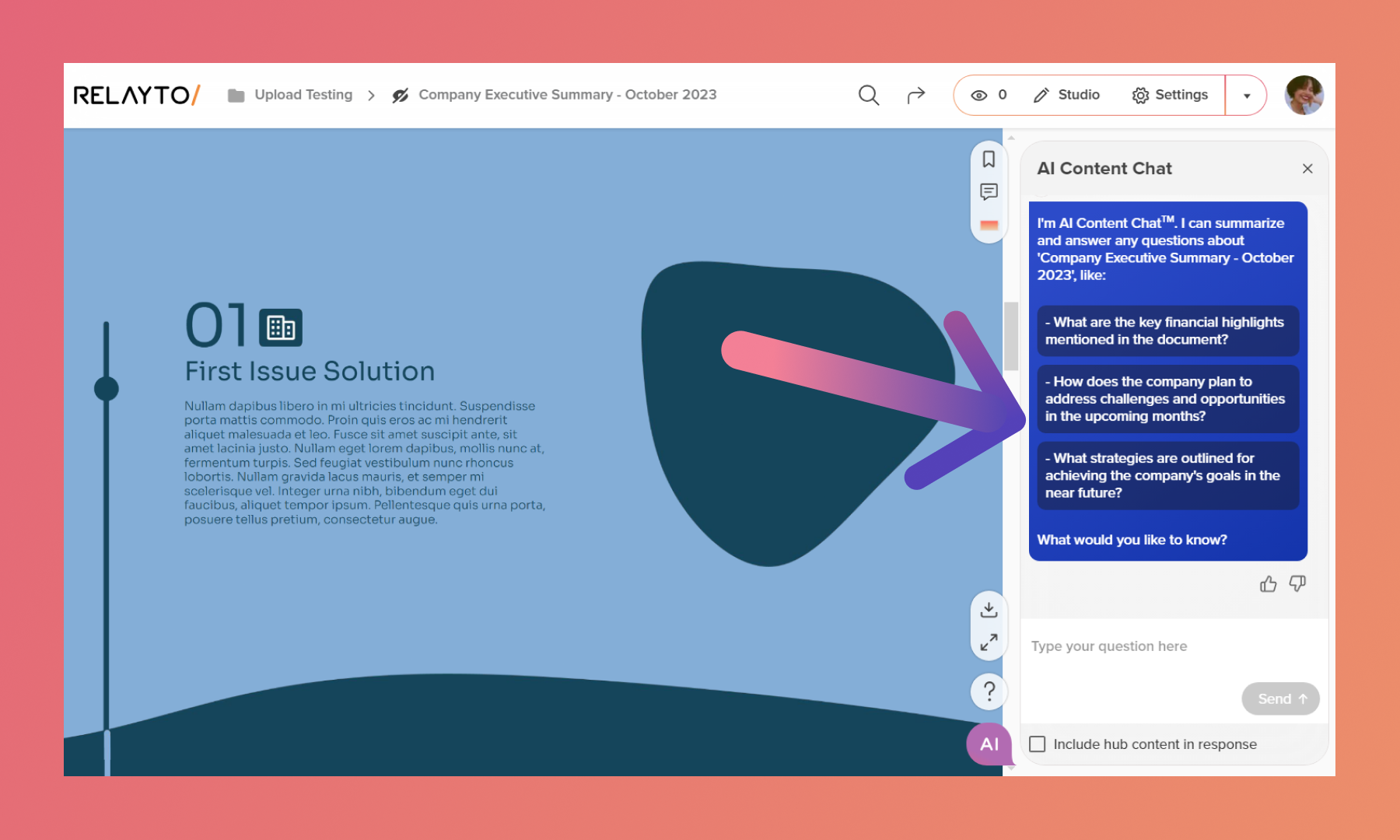Open the comments icon in side toolbar

(x=989, y=192)
